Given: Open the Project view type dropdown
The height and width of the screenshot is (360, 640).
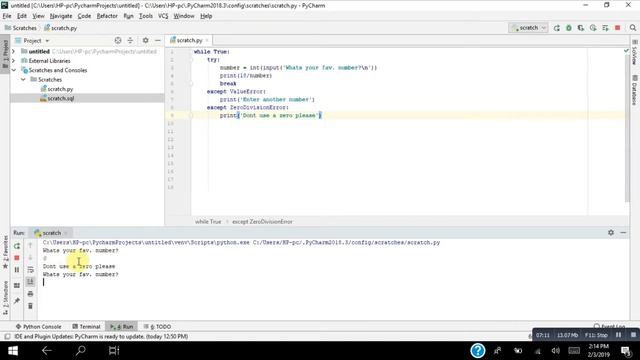Looking at the screenshot, I should click(32, 40).
